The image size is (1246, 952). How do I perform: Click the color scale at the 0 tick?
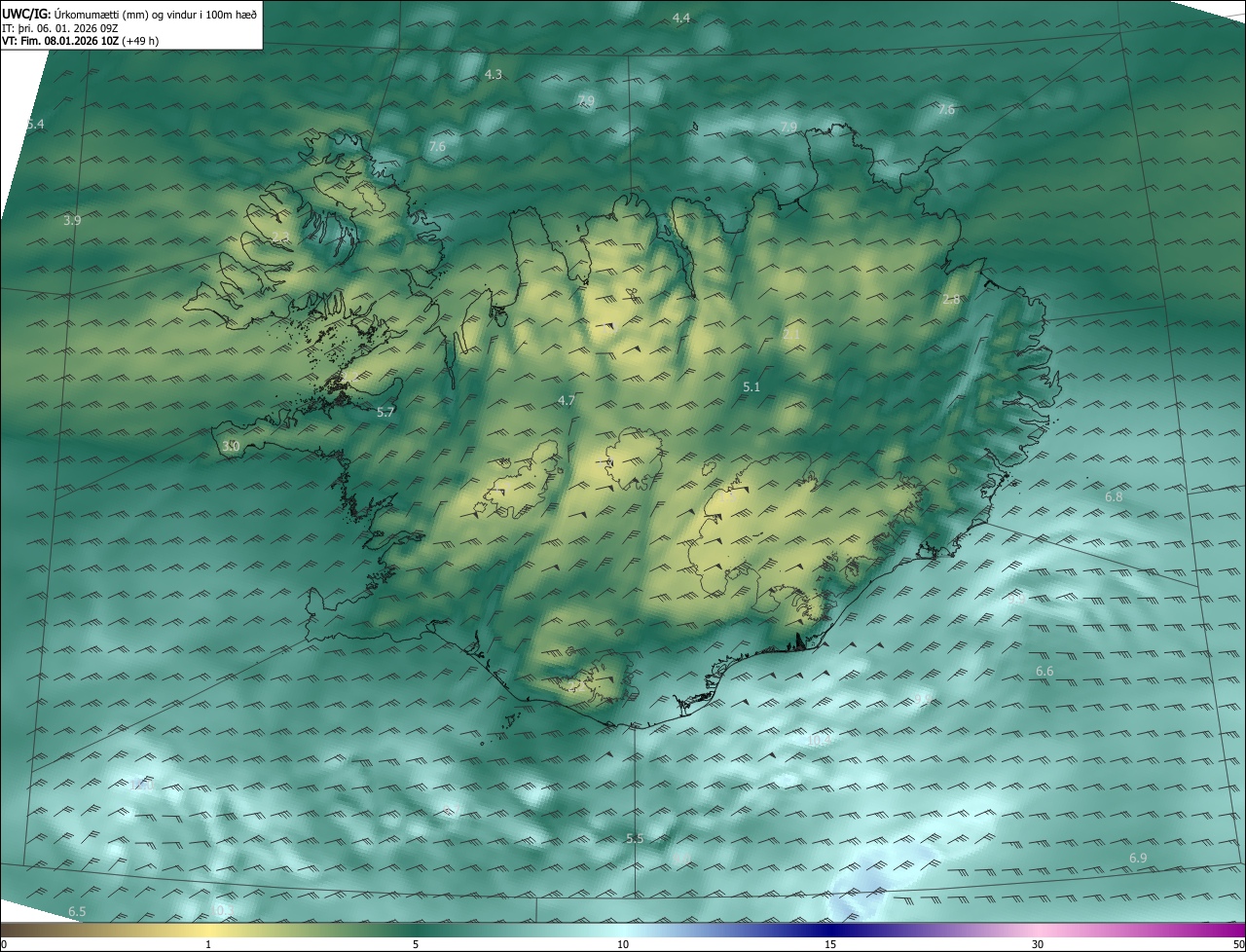click(x=4, y=944)
